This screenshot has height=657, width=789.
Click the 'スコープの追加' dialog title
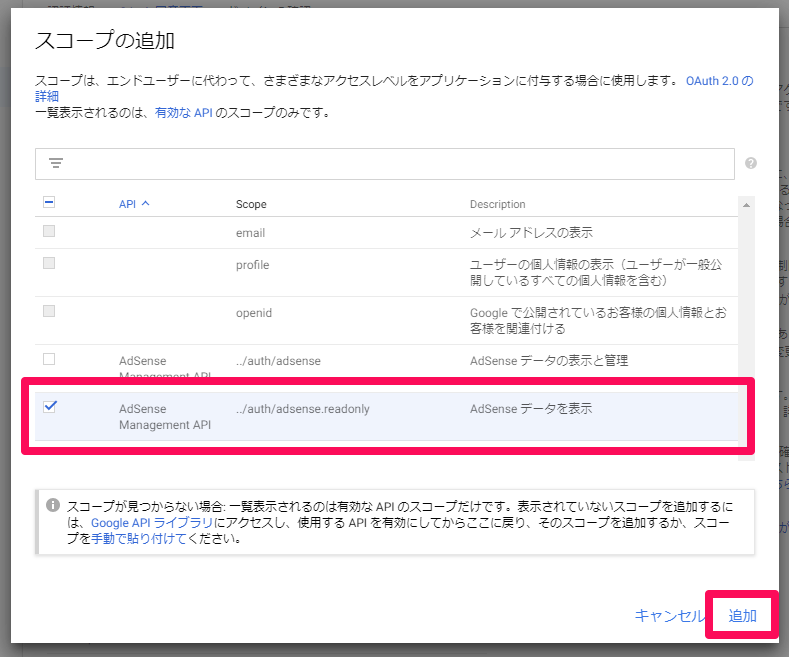105,40
